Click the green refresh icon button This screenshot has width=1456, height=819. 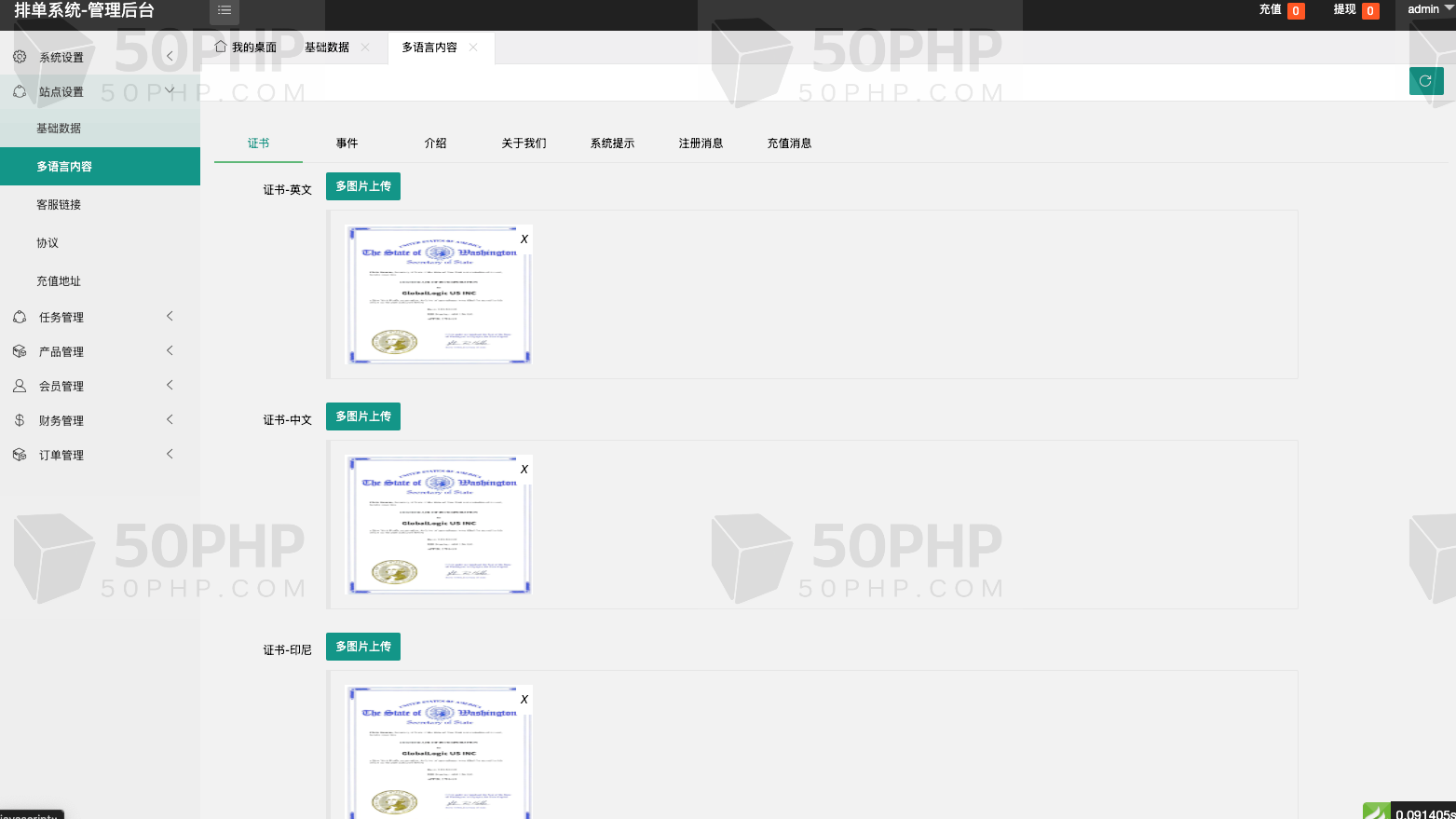pyautogui.click(x=1425, y=81)
